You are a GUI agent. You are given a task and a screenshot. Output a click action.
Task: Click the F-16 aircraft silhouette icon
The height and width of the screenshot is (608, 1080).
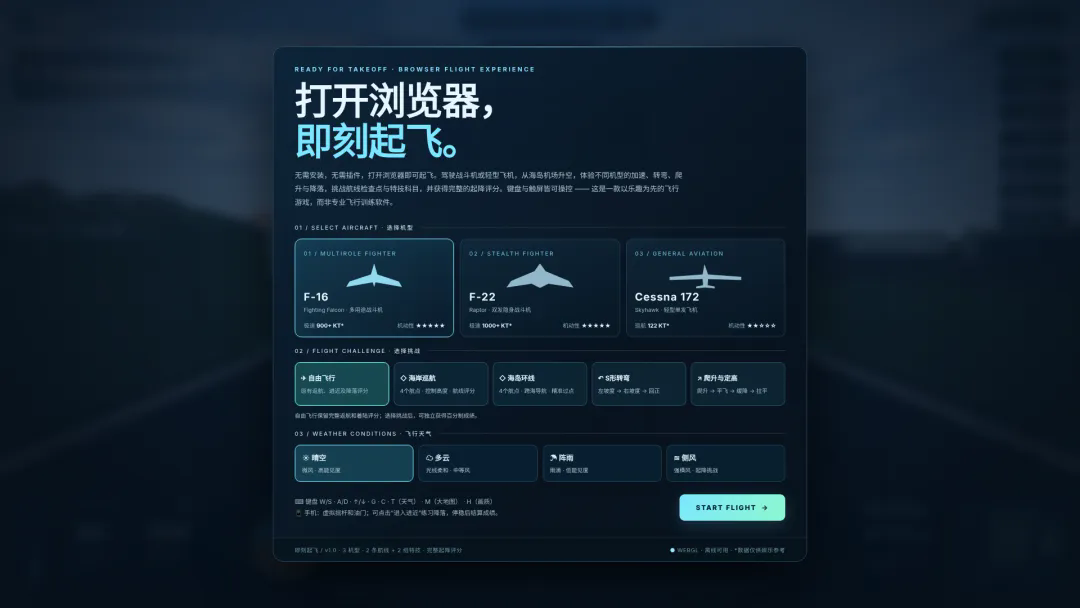tap(374, 277)
